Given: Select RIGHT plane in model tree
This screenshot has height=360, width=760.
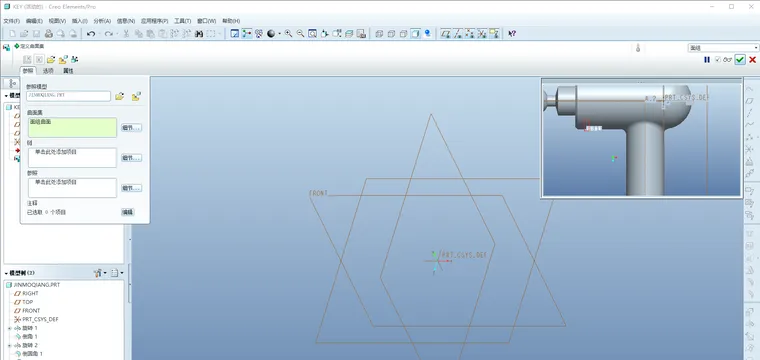Looking at the screenshot, I should coord(30,293).
